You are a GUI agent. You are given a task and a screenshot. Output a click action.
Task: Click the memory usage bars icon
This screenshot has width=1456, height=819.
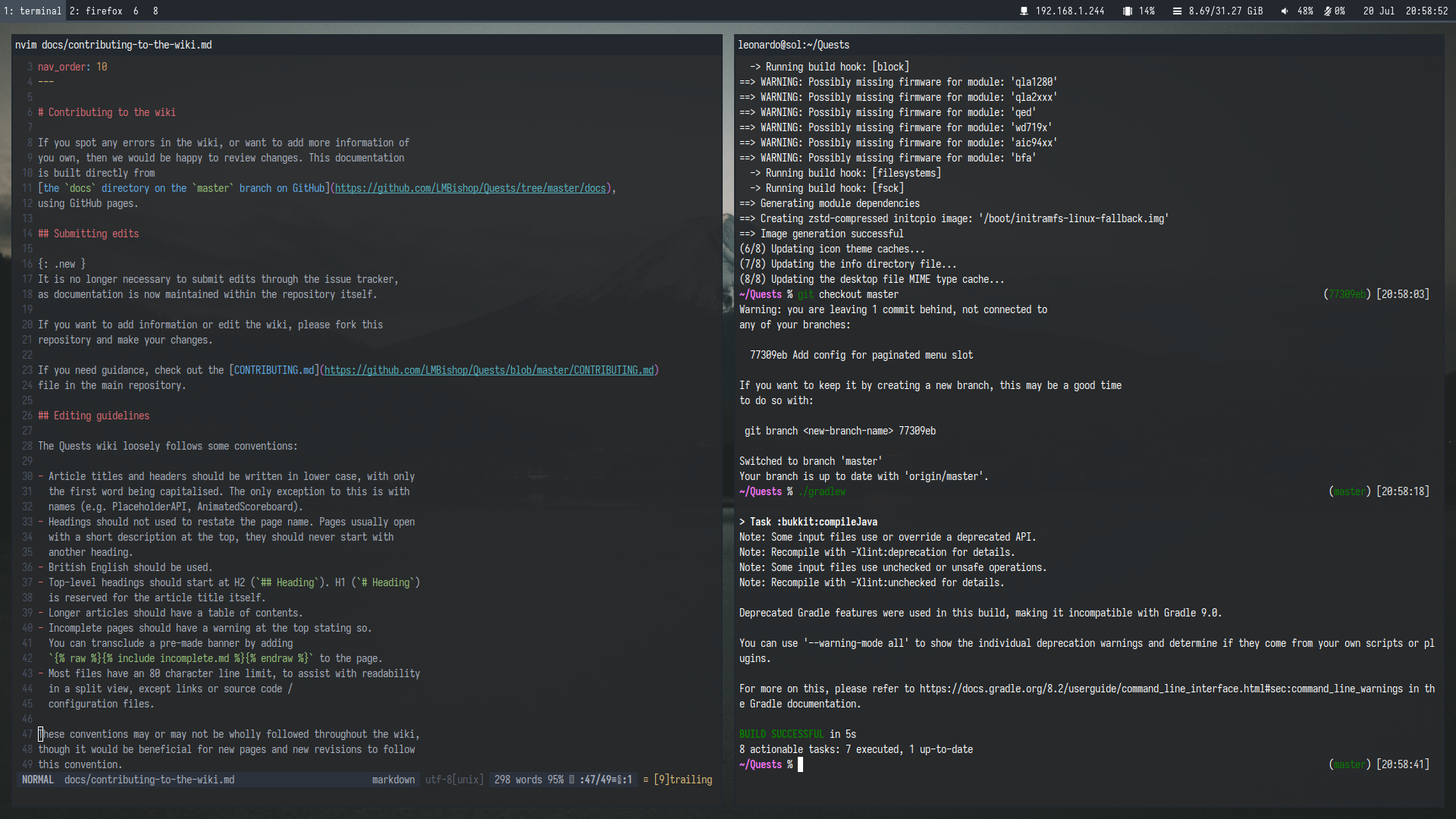point(1177,11)
